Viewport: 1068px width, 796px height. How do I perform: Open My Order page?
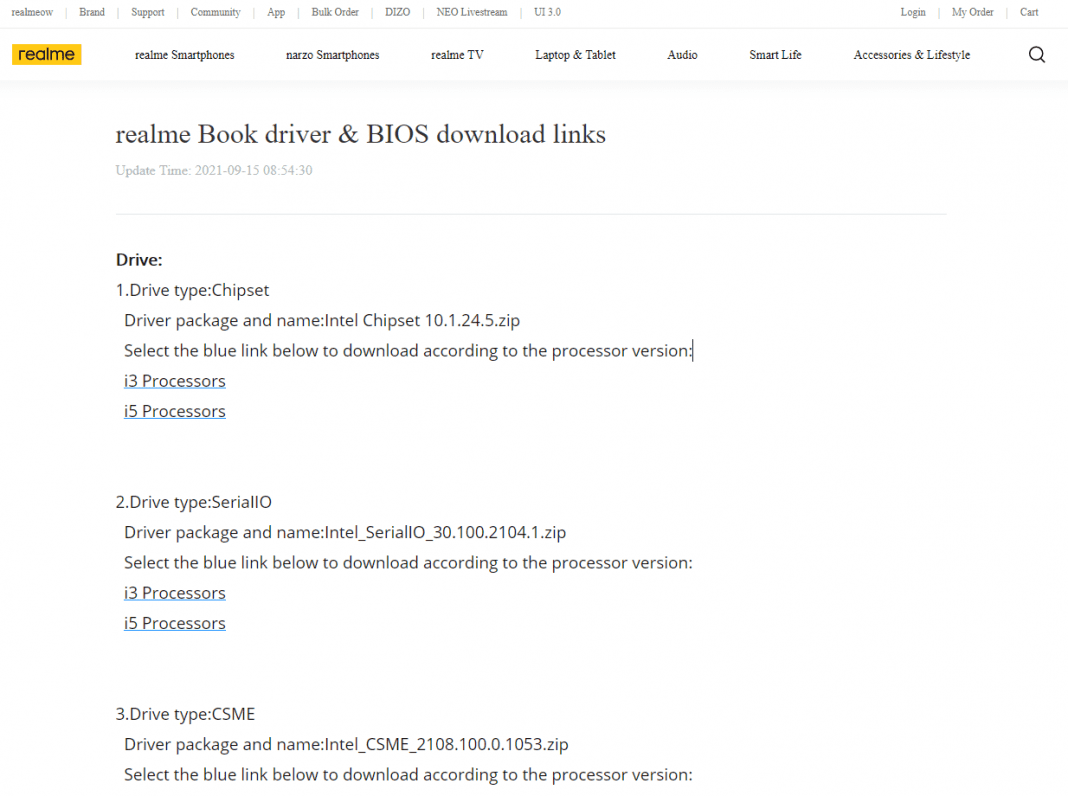(x=972, y=12)
